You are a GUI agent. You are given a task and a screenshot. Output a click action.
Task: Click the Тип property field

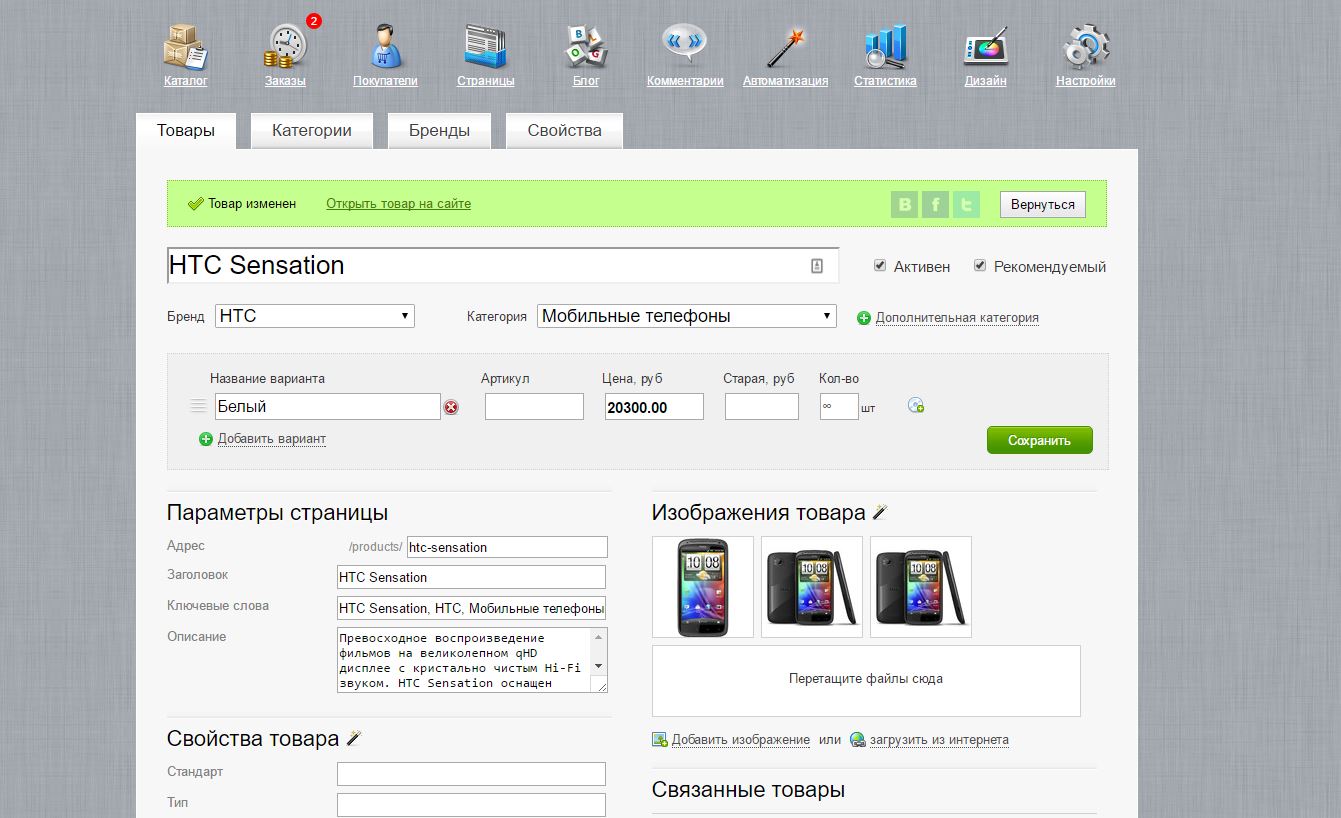[x=472, y=805]
